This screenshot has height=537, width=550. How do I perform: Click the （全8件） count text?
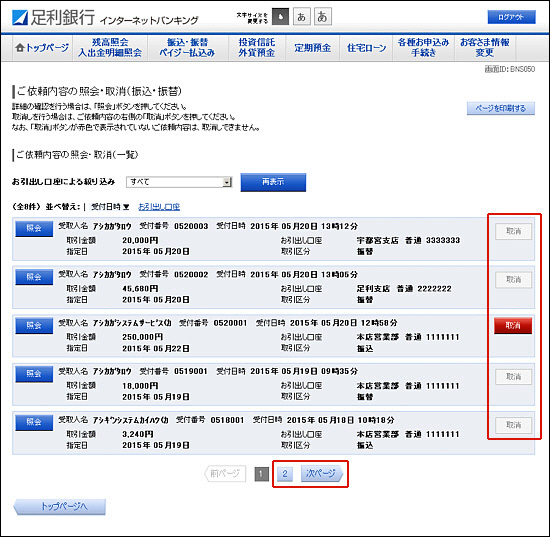27,207
